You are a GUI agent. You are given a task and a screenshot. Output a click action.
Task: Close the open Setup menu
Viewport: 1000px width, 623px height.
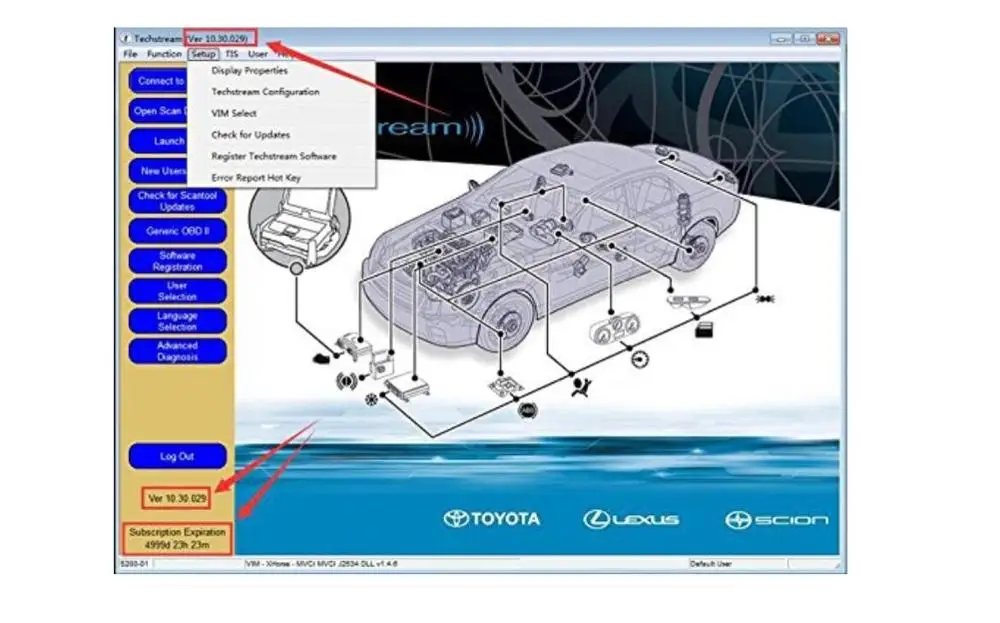coord(203,54)
